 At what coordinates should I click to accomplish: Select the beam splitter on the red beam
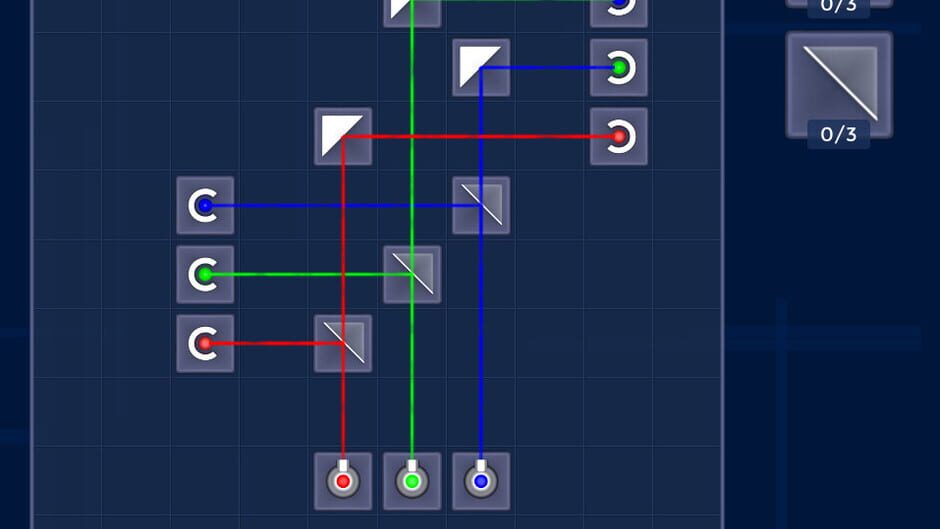point(343,343)
